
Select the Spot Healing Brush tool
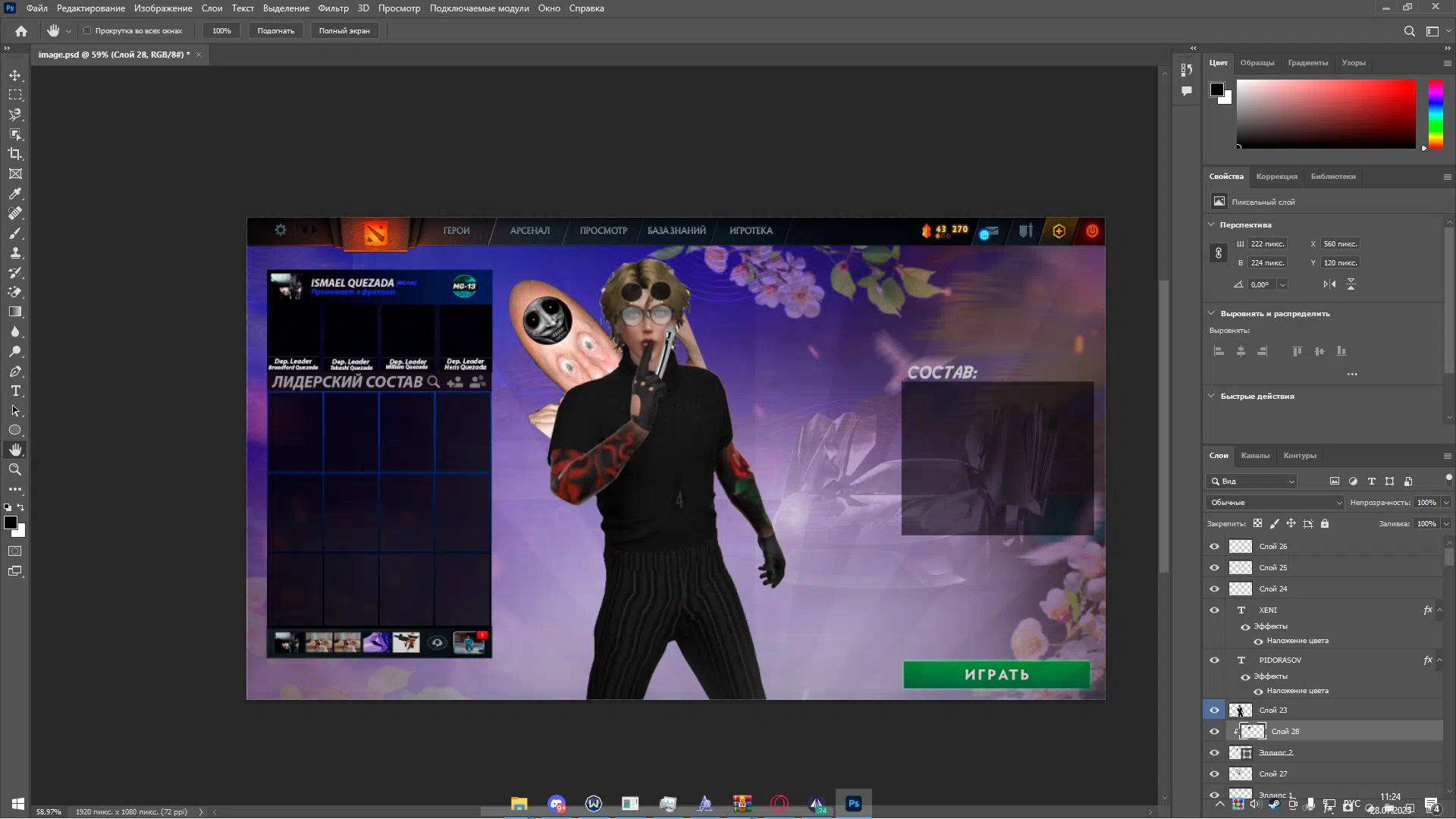(x=15, y=214)
